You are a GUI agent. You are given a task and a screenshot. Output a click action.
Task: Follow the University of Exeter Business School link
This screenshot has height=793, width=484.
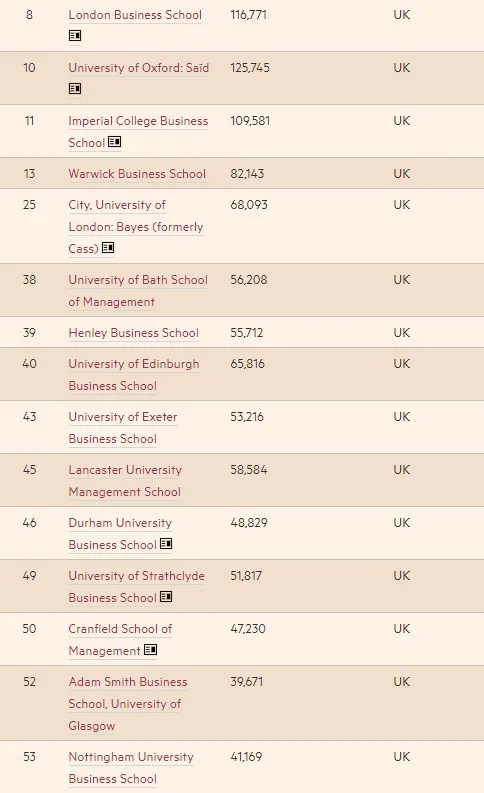123,428
